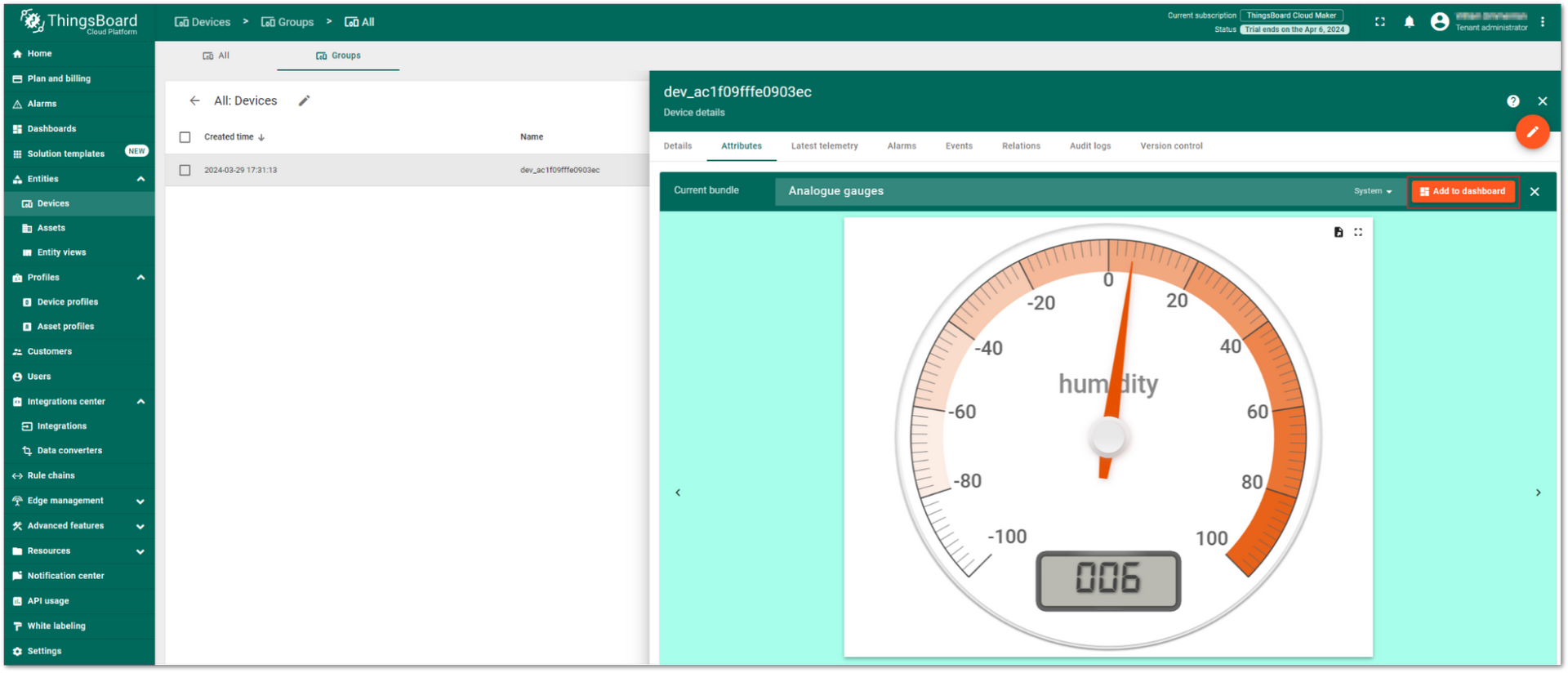Click Groups breadcrumb
The width and height of the screenshot is (1568, 673).
pyautogui.click(x=287, y=22)
